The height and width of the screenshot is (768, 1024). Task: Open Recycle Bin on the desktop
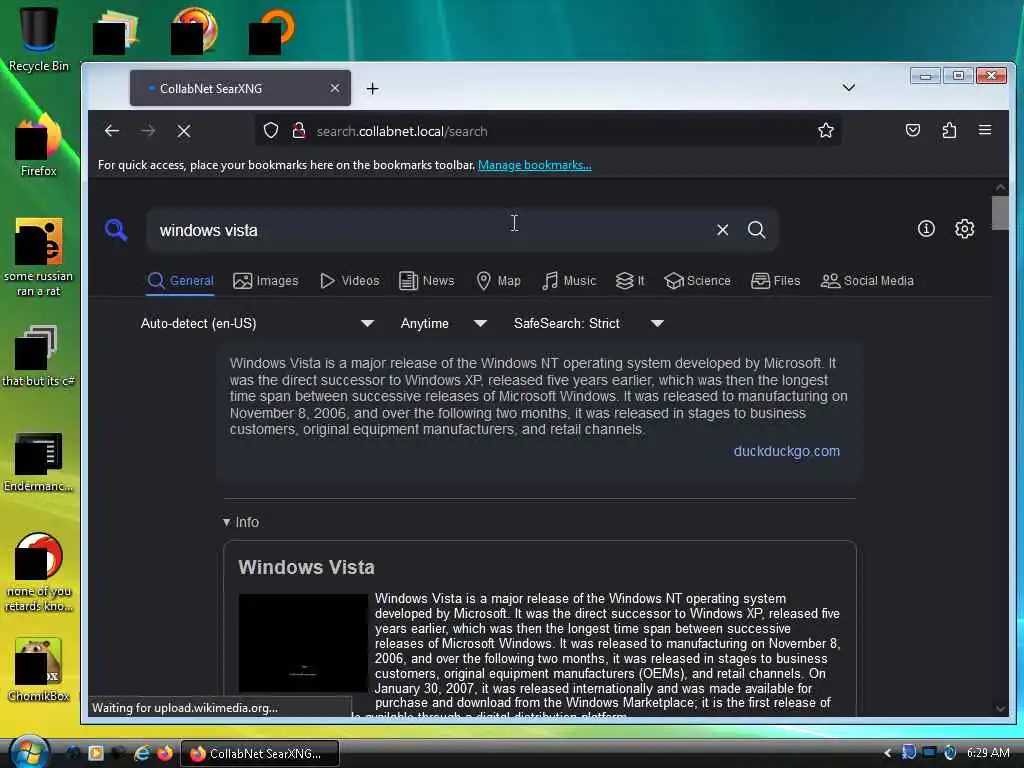point(39,39)
